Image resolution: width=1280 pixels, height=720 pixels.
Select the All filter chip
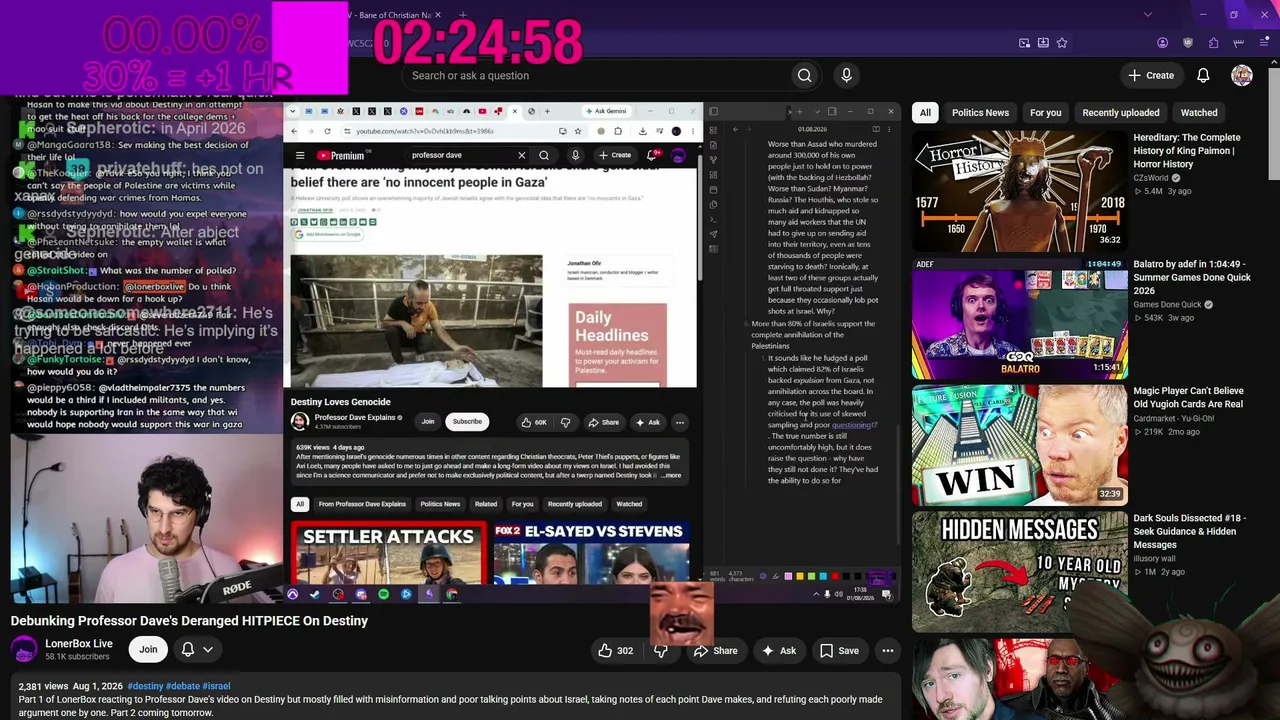pyautogui.click(x=925, y=113)
